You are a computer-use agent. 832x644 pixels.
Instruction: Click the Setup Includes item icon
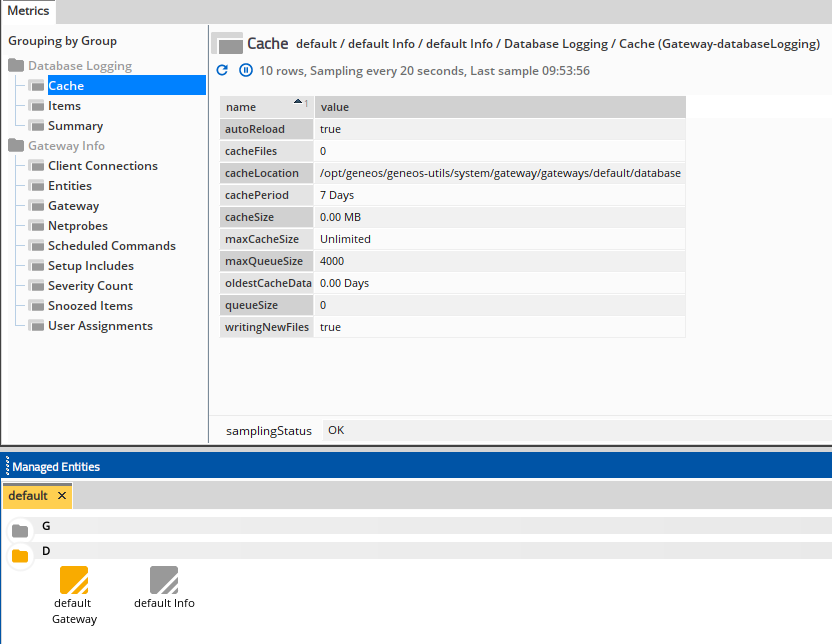pos(37,266)
